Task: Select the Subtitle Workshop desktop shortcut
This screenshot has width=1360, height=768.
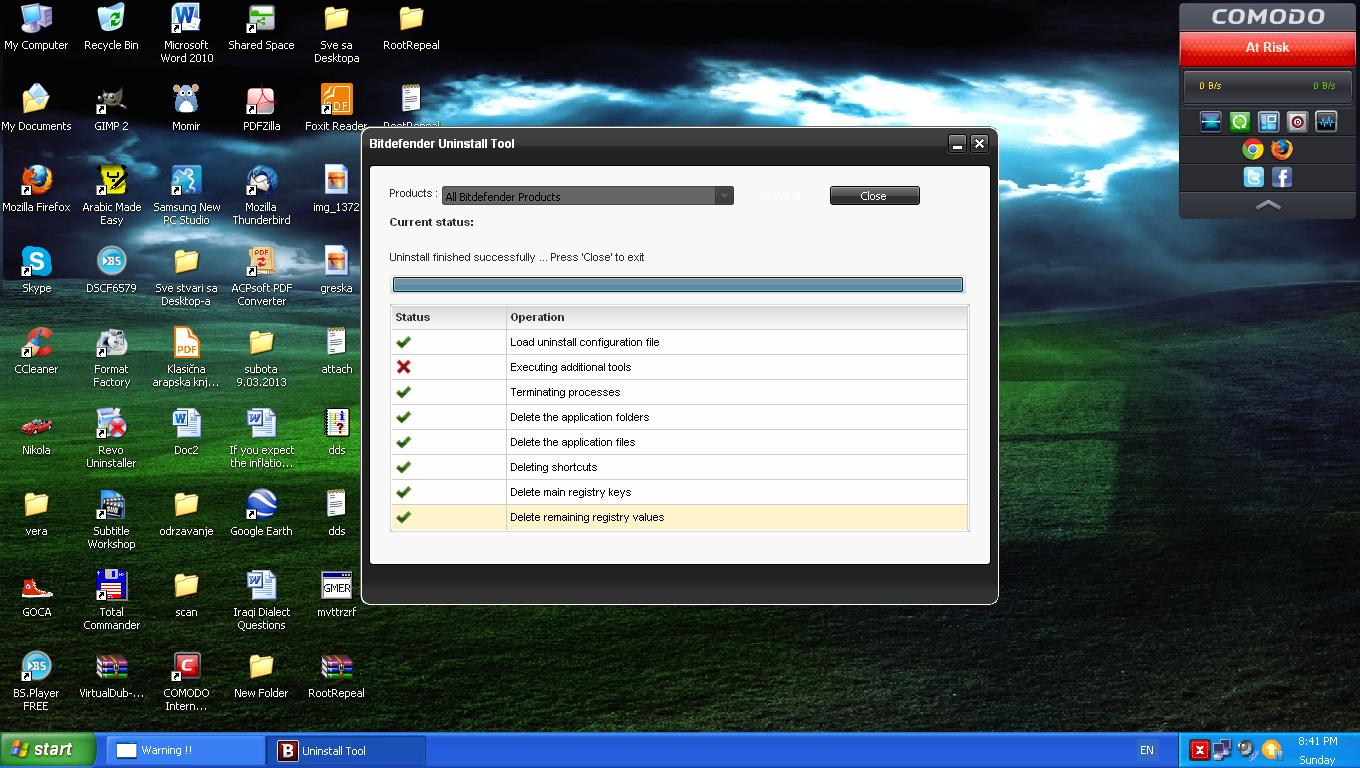Action: pyautogui.click(x=111, y=520)
